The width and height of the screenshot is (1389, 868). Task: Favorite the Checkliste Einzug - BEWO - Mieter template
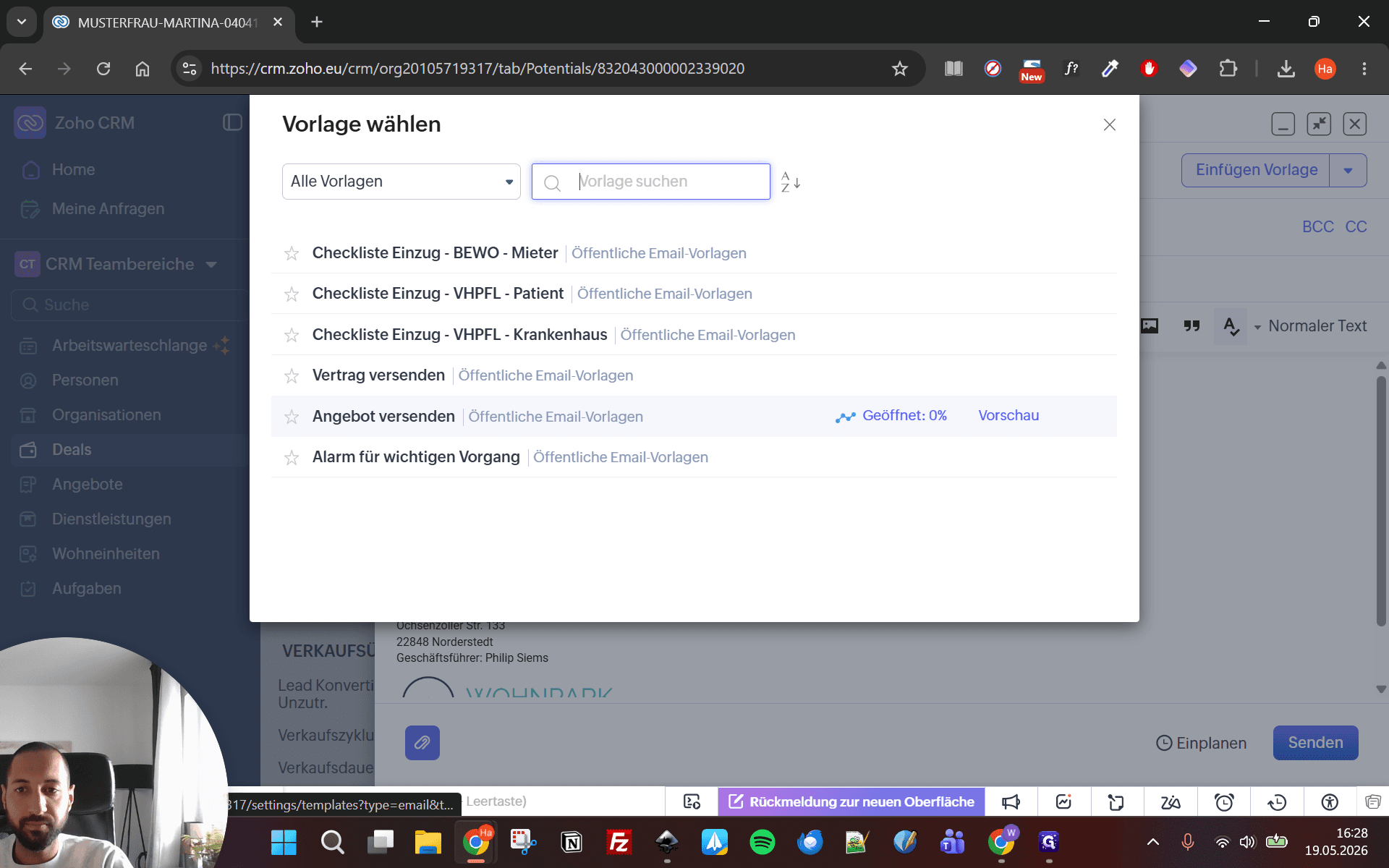[x=292, y=253]
